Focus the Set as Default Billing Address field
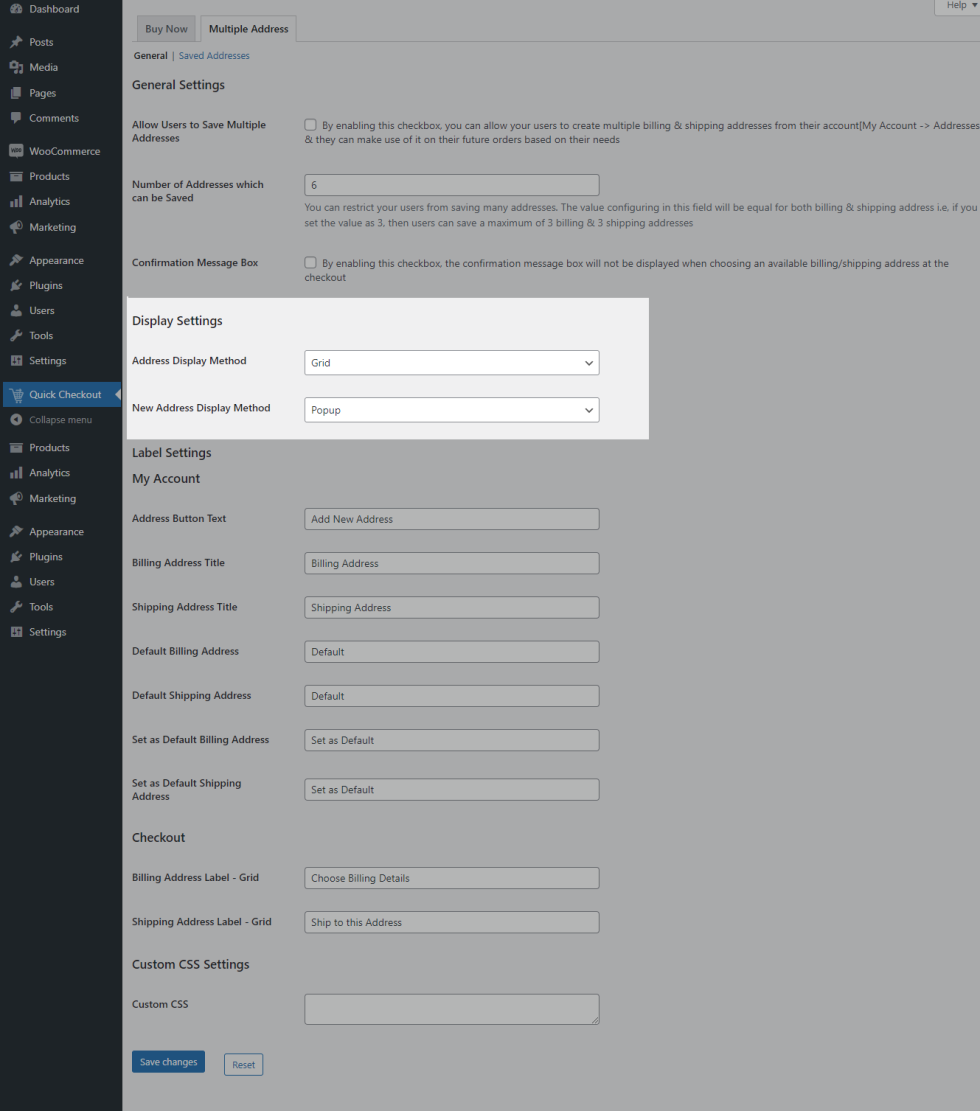The height and width of the screenshot is (1111, 980). 451,740
